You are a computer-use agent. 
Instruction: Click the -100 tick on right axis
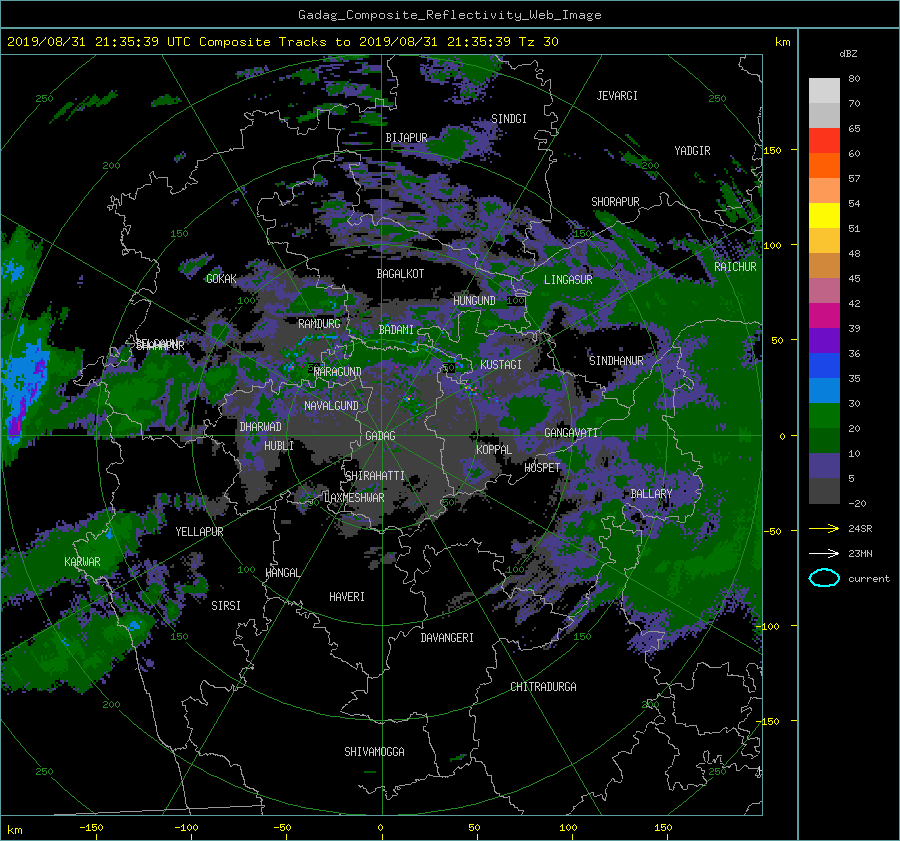point(769,626)
